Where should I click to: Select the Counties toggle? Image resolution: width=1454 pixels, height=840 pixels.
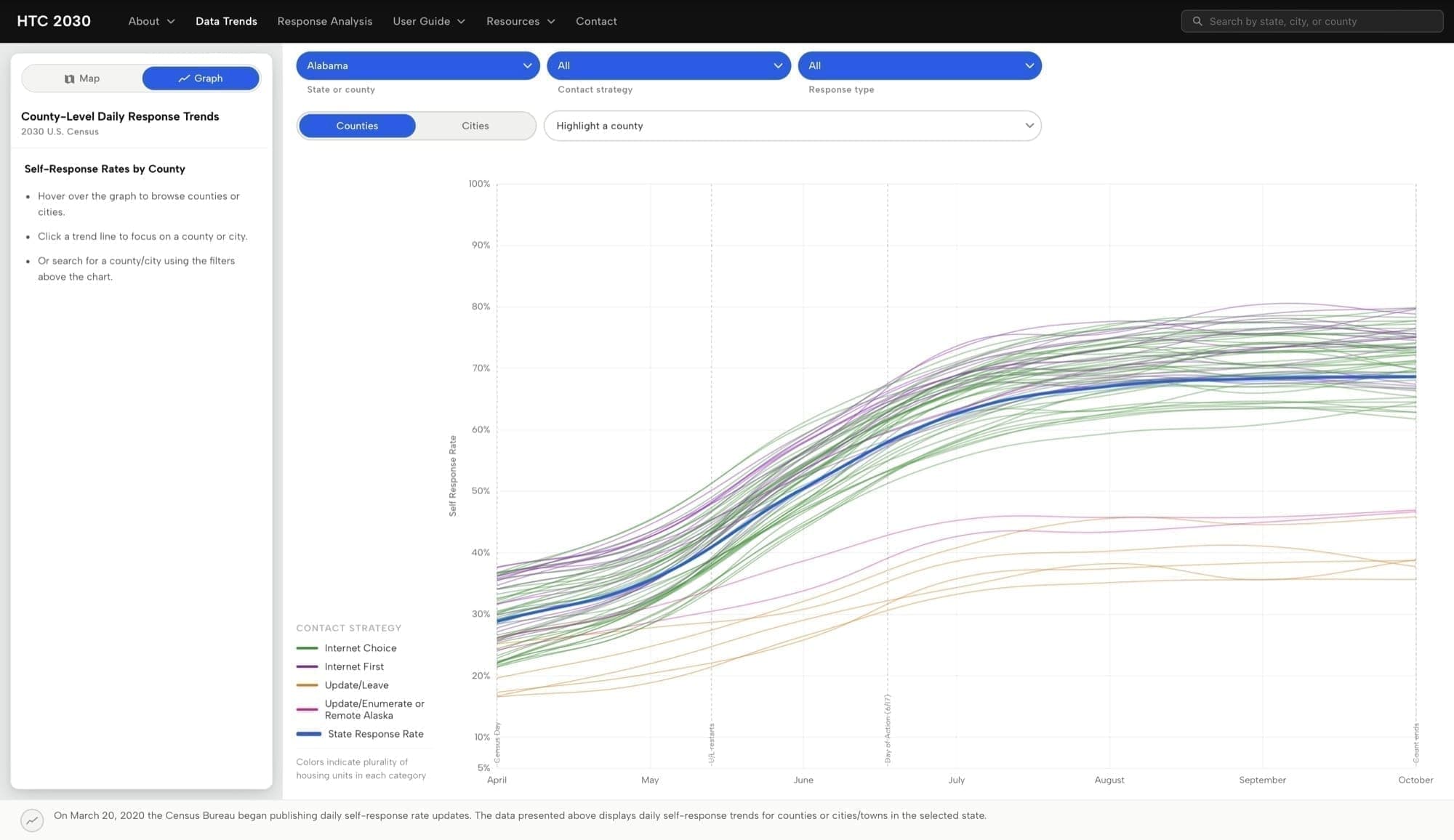357,126
